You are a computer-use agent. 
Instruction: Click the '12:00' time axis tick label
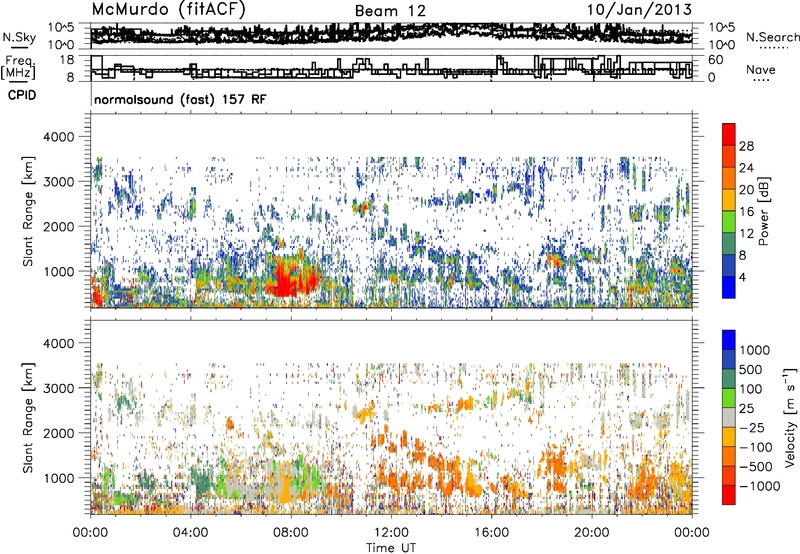point(391,533)
